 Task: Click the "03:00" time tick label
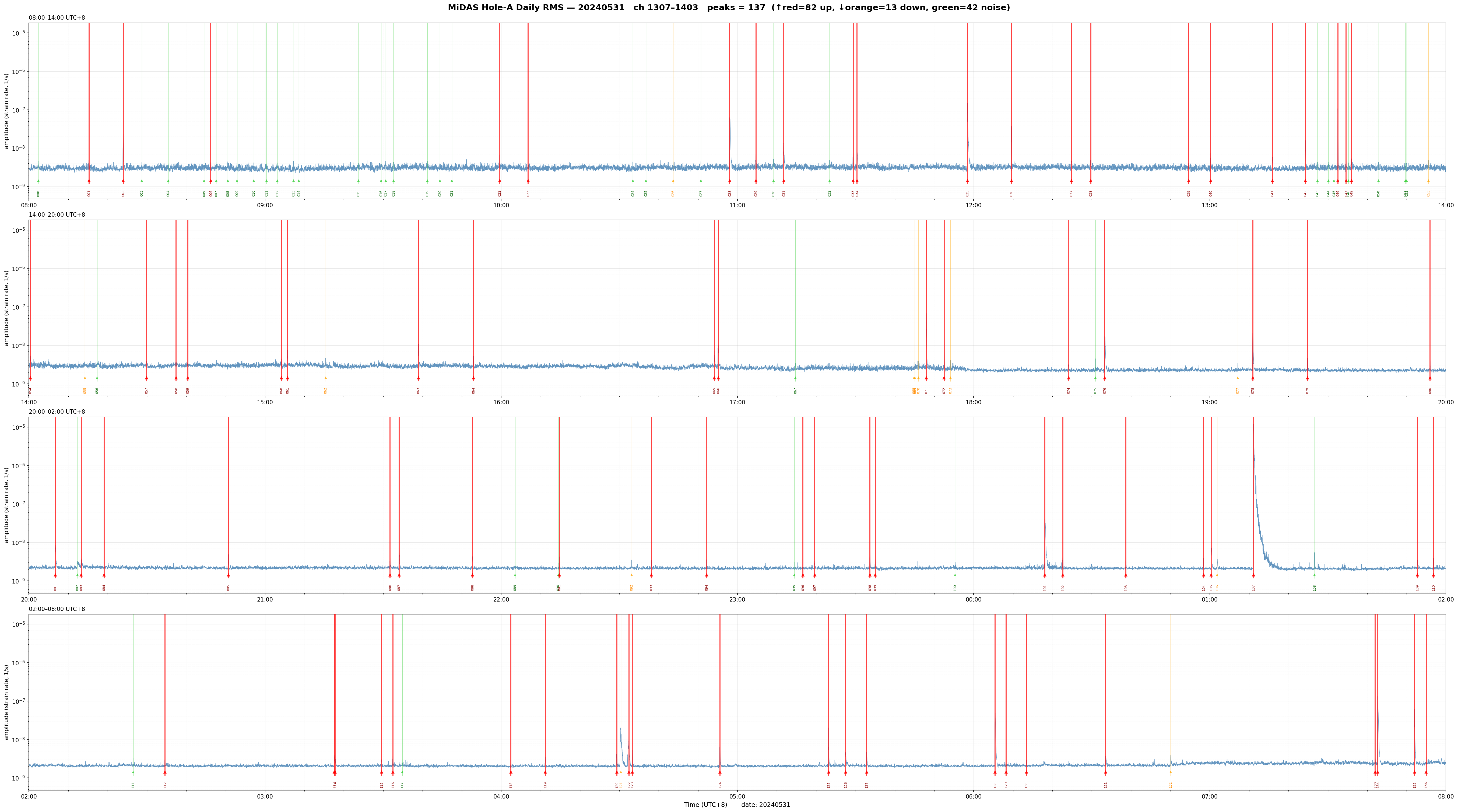pyautogui.click(x=265, y=797)
